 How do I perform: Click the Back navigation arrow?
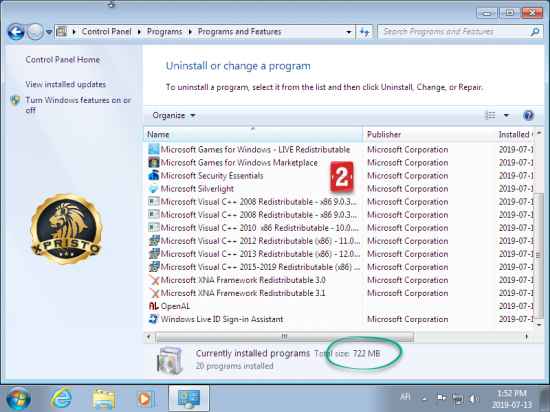coord(16,32)
